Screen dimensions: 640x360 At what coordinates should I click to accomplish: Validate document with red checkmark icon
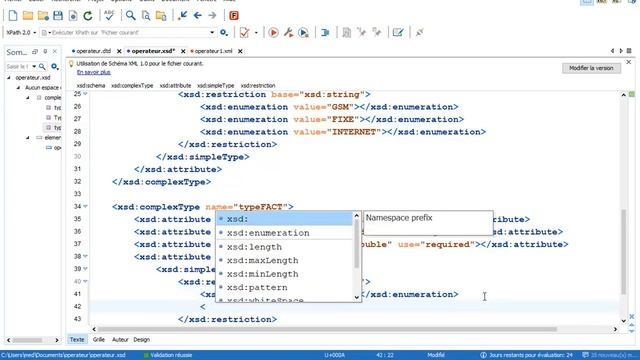point(244,33)
